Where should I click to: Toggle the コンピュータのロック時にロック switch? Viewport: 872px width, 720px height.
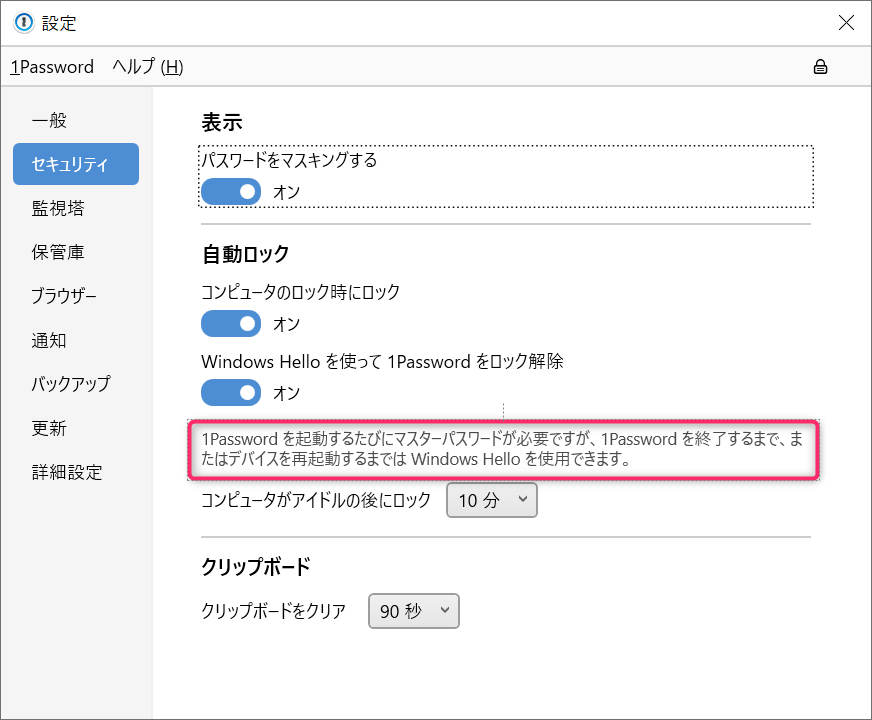[231, 324]
